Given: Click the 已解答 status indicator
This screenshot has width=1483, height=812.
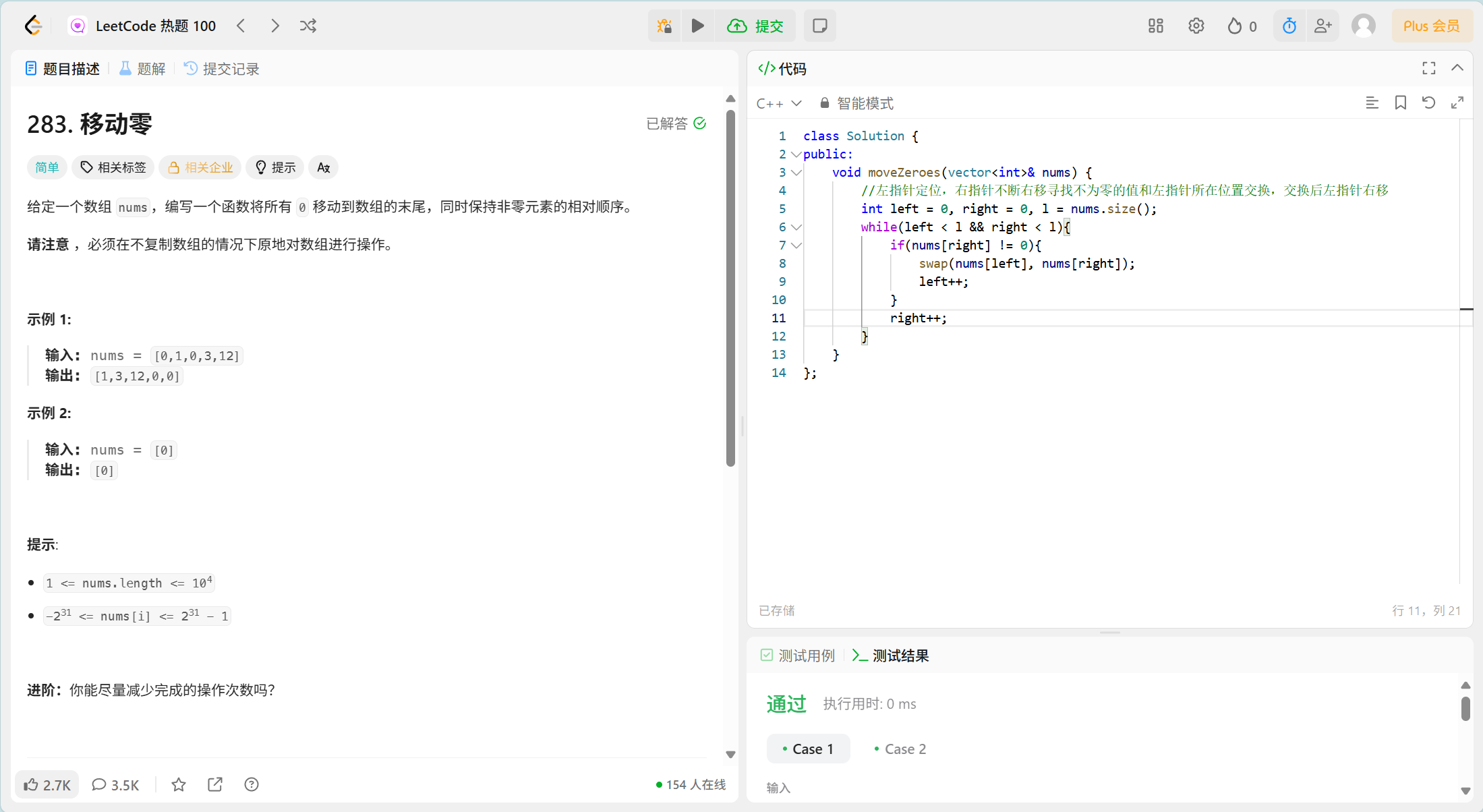Looking at the screenshot, I should (676, 123).
